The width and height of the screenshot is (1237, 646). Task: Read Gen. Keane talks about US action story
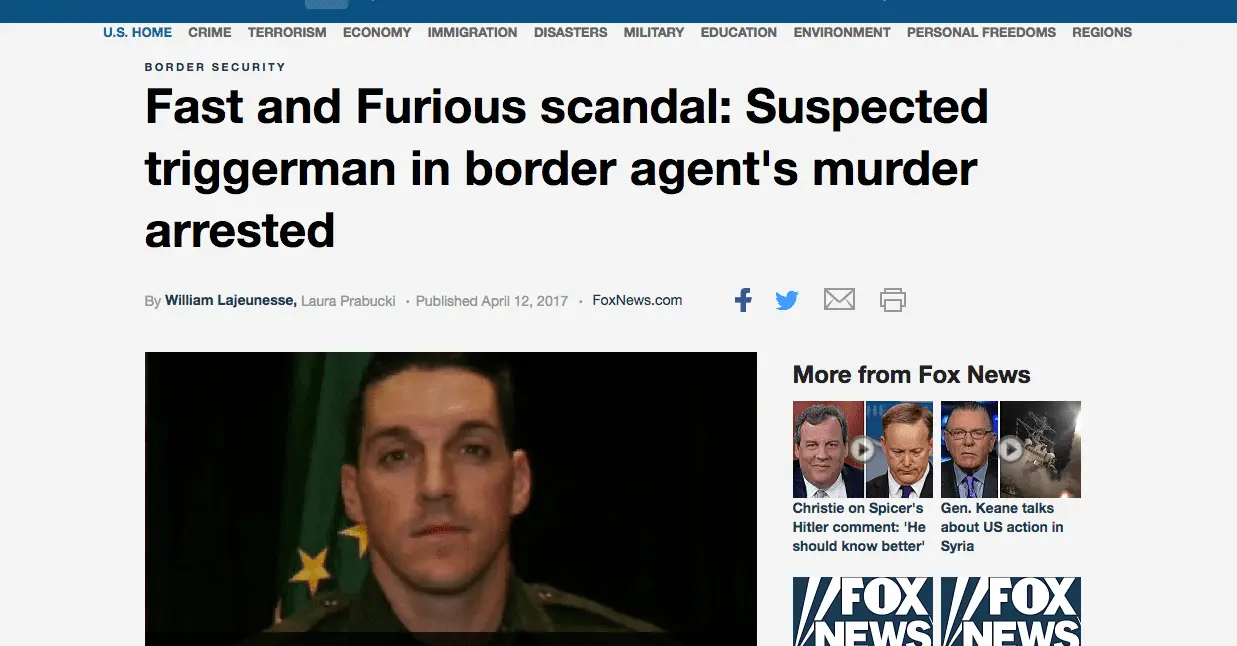pos(1002,527)
